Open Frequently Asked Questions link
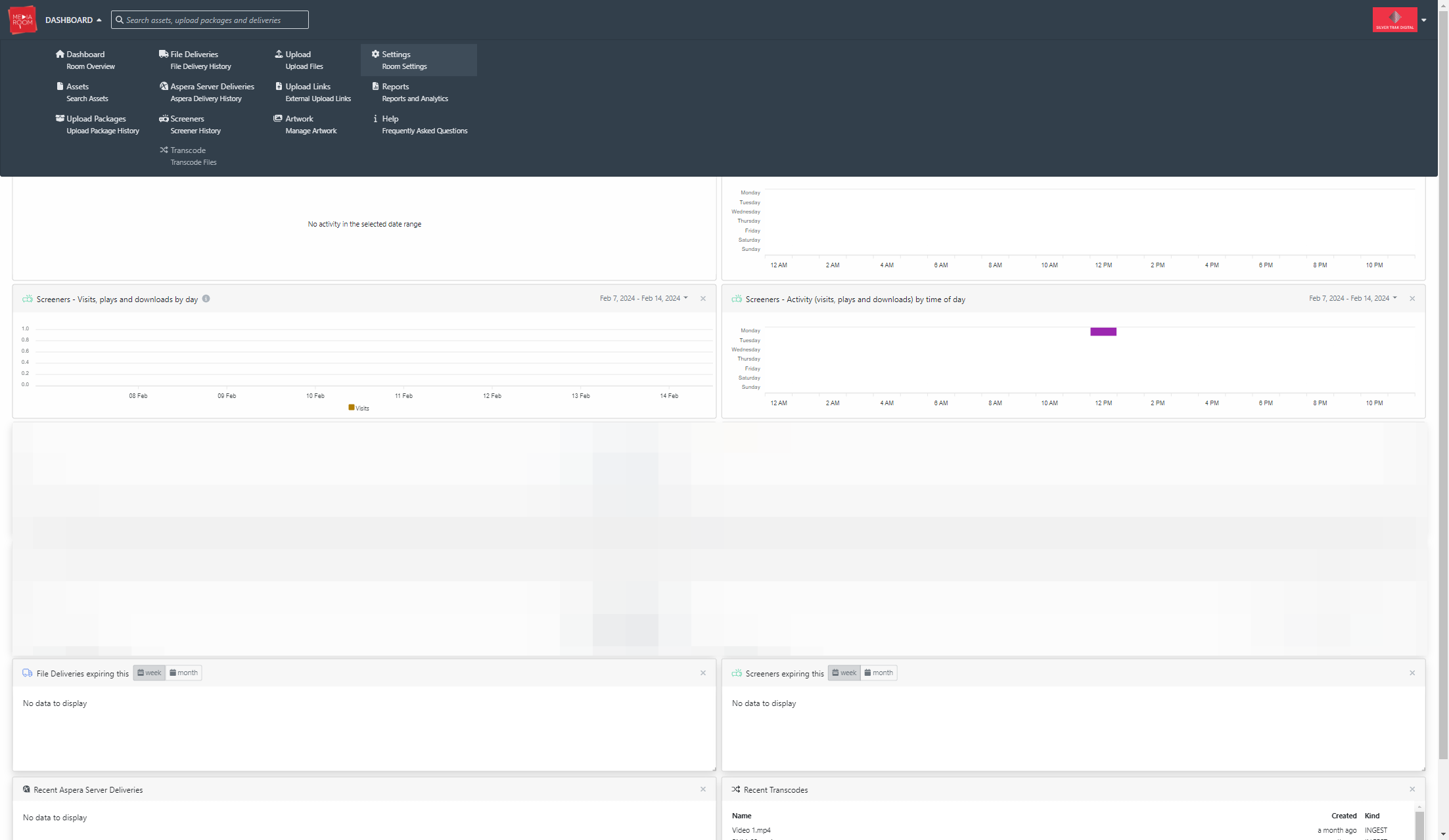Viewport: 1449px width, 840px height. coord(425,131)
